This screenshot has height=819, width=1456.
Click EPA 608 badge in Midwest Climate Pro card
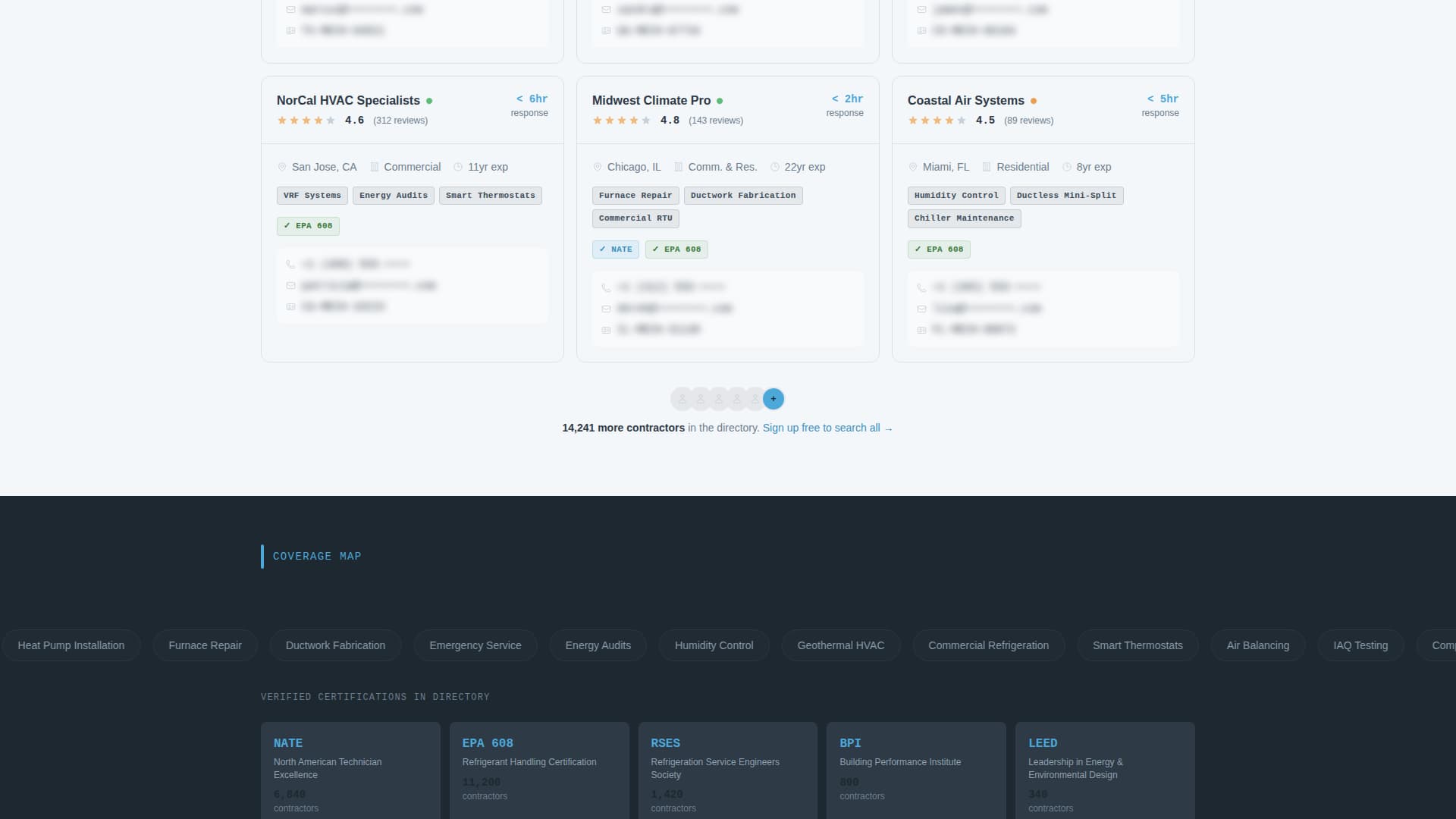pos(676,249)
